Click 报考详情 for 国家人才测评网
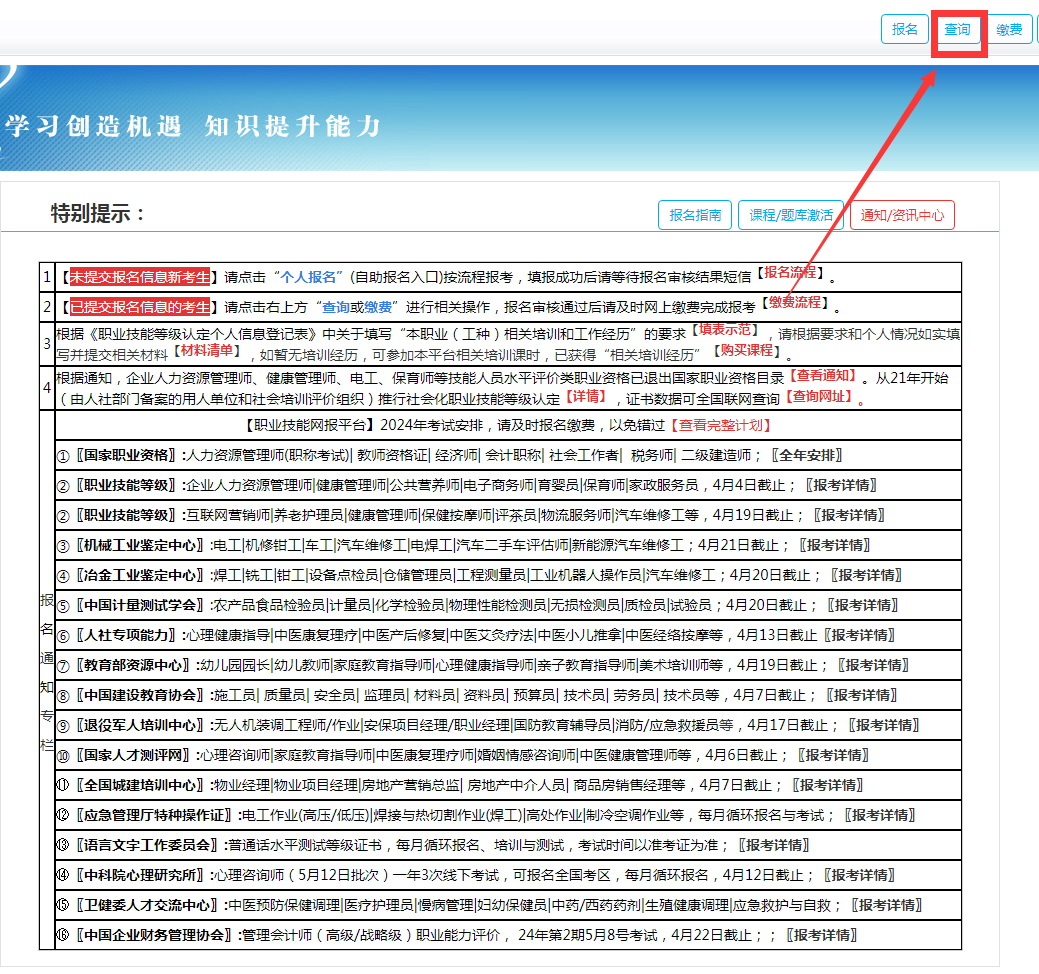1039x974 pixels. [833, 755]
